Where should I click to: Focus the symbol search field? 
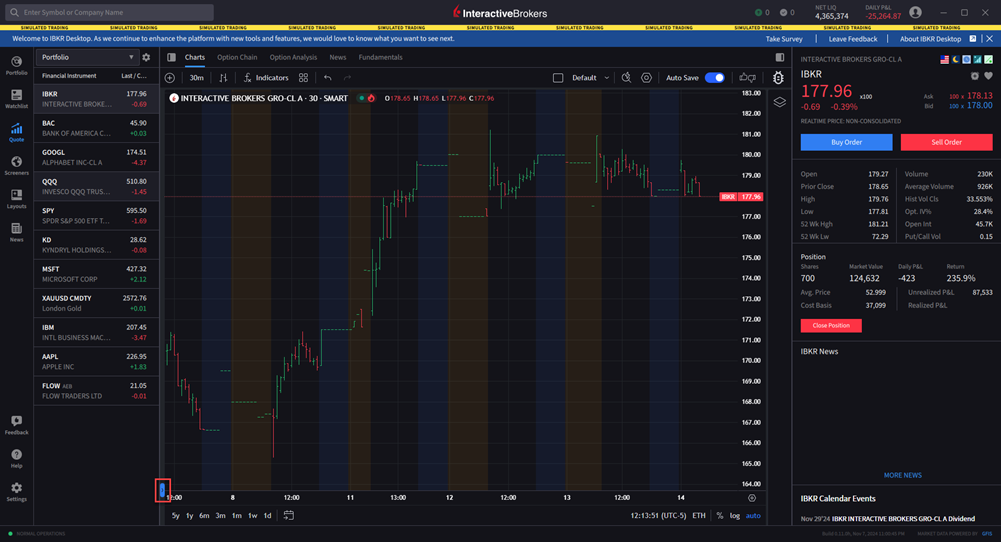[x=109, y=12]
